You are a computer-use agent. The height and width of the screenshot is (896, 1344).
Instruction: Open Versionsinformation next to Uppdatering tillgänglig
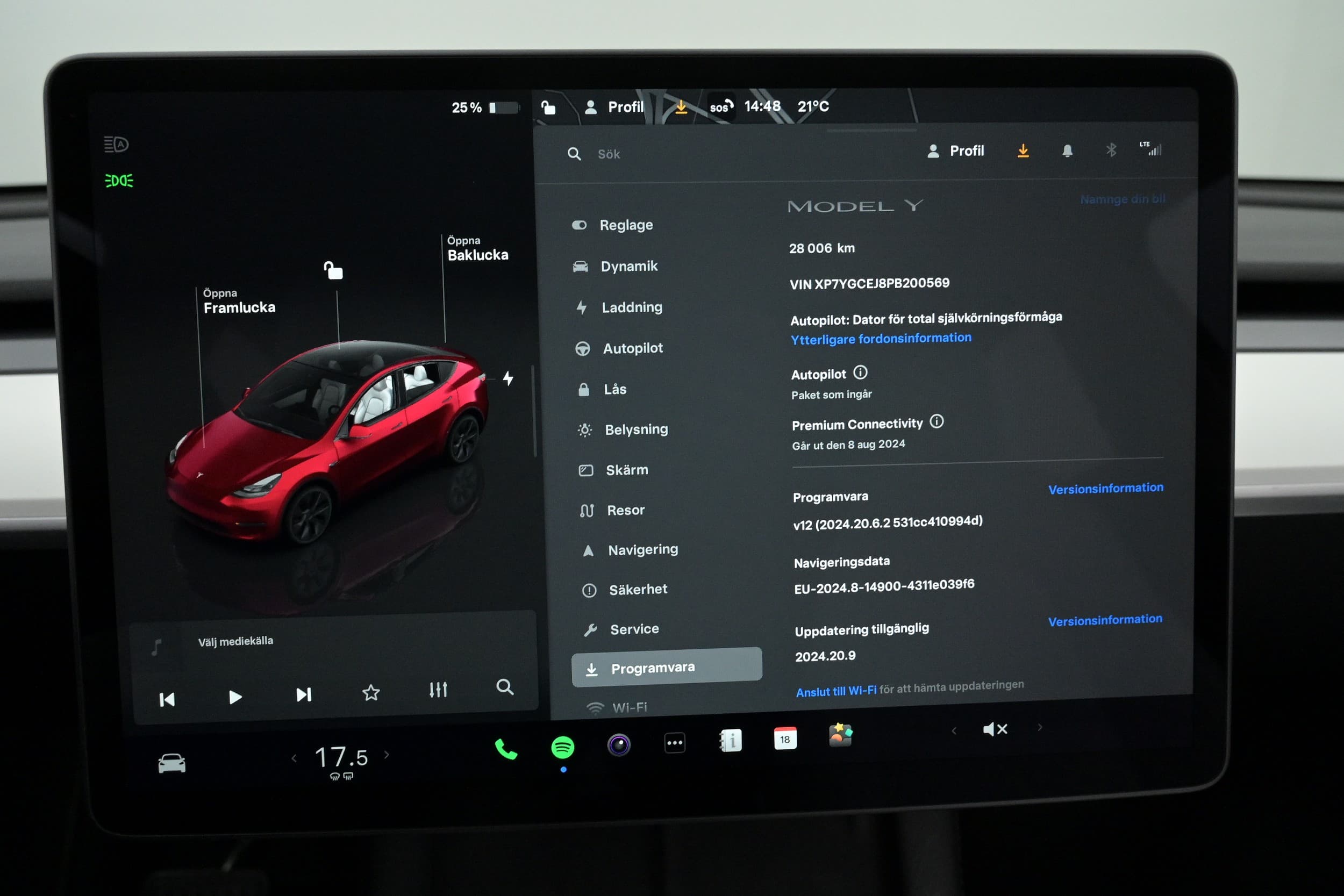pos(1105,620)
